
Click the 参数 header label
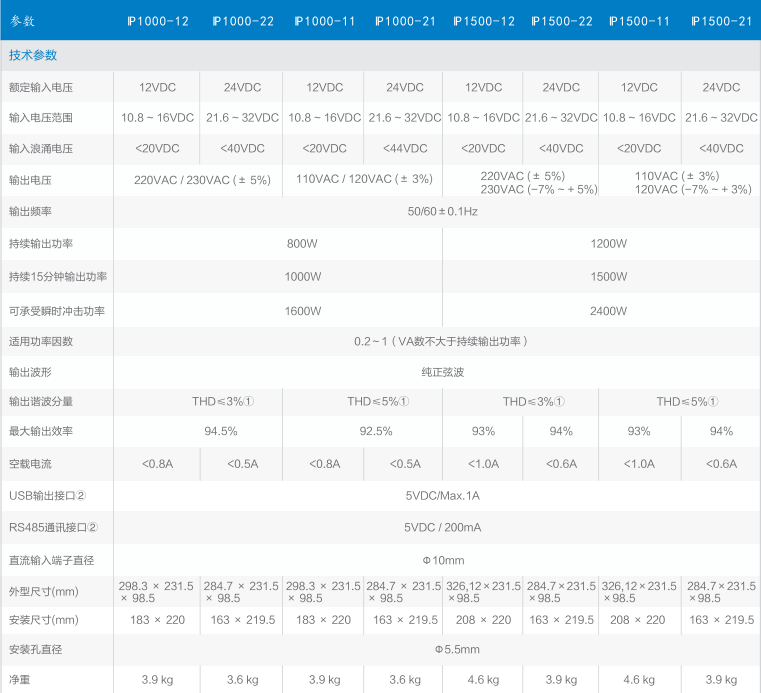click(x=23, y=21)
